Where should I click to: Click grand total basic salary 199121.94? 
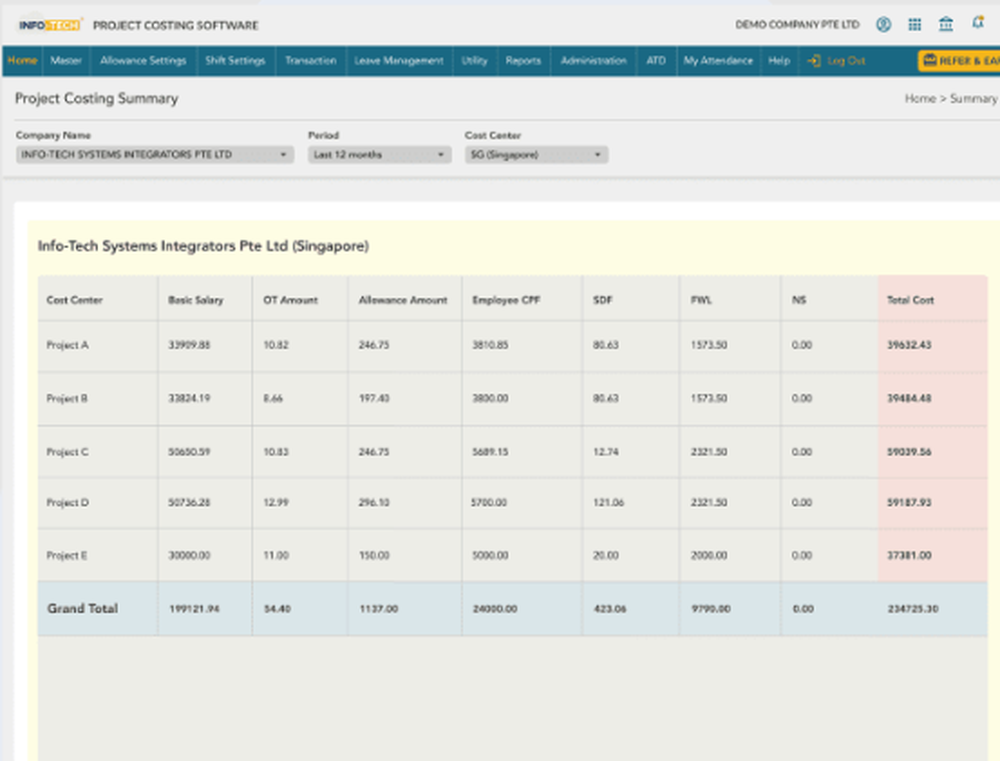coord(194,609)
